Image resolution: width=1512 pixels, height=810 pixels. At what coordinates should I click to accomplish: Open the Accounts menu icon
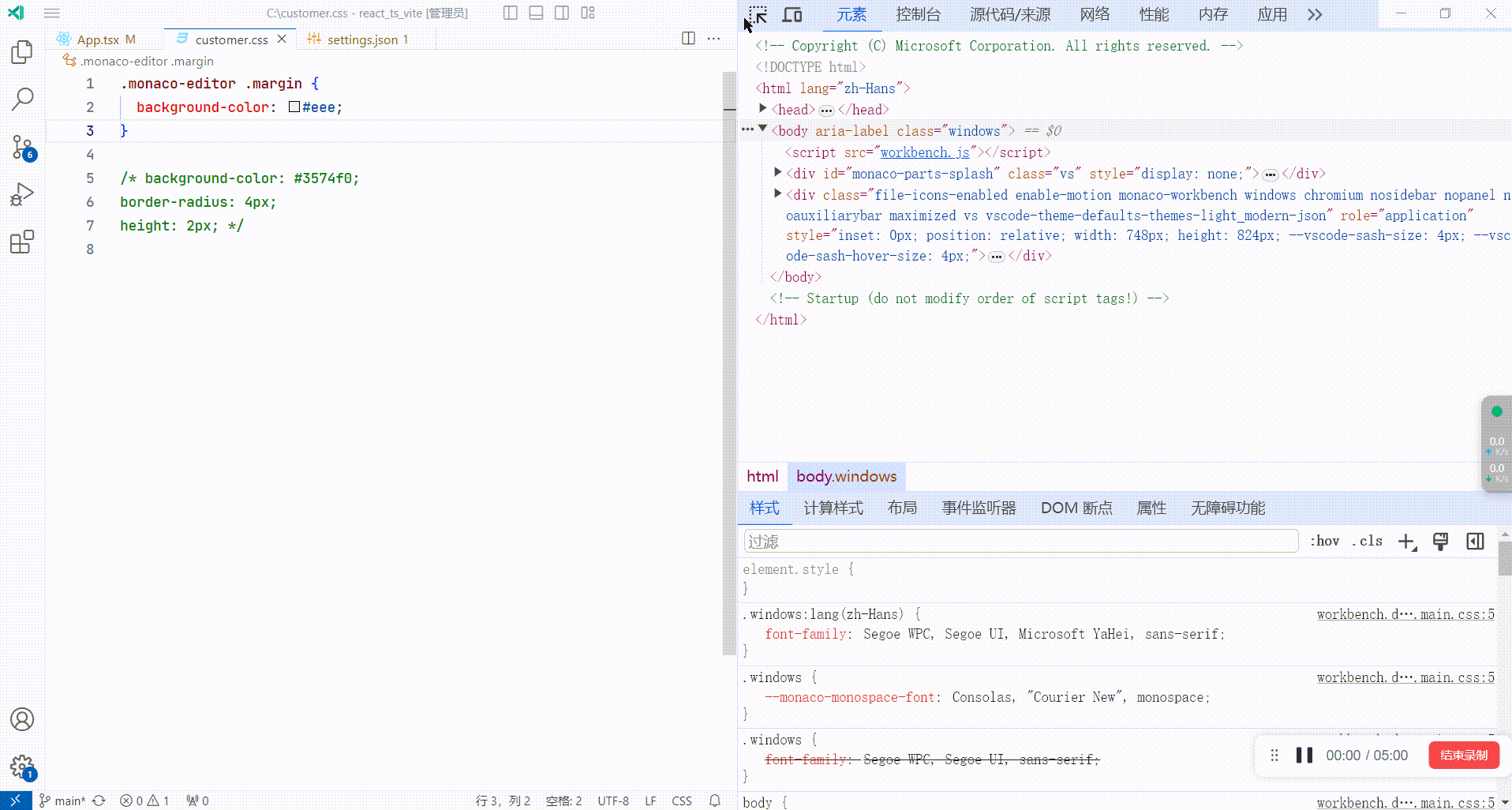[22, 719]
